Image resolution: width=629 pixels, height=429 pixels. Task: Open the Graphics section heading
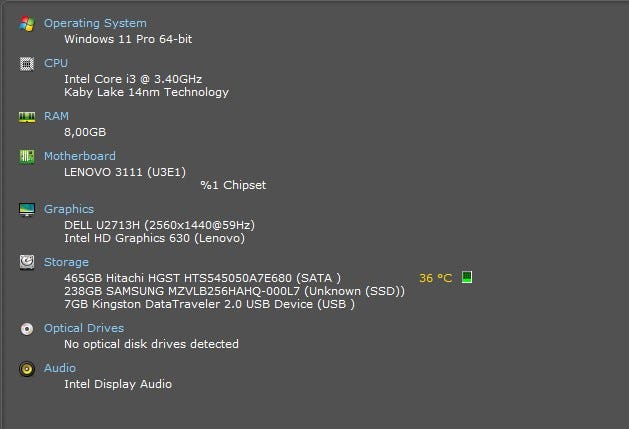(69, 209)
